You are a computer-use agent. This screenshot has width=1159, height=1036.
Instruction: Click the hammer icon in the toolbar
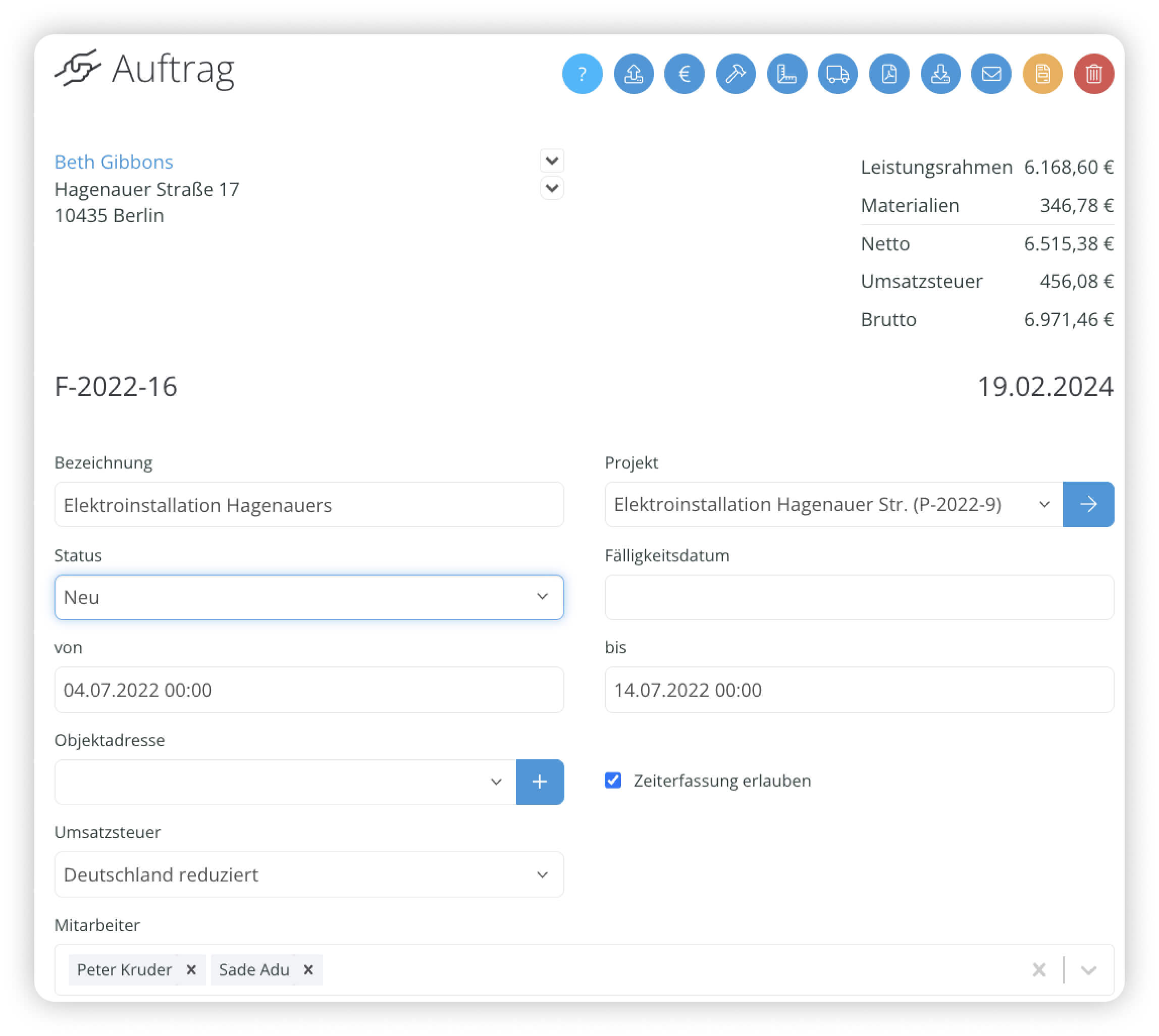[x=735, y=73]
